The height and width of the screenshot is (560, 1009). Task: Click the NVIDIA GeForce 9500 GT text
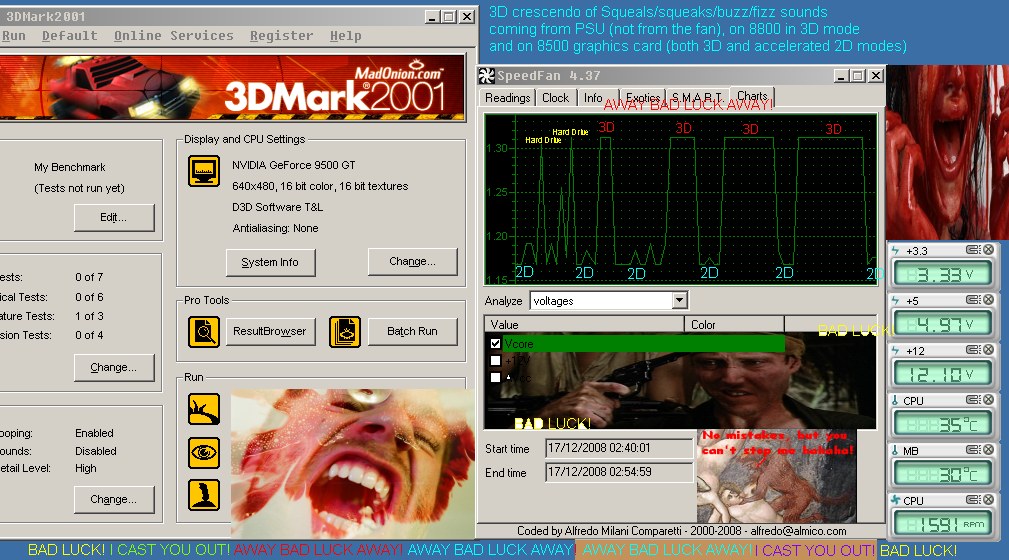coord(293,165)
